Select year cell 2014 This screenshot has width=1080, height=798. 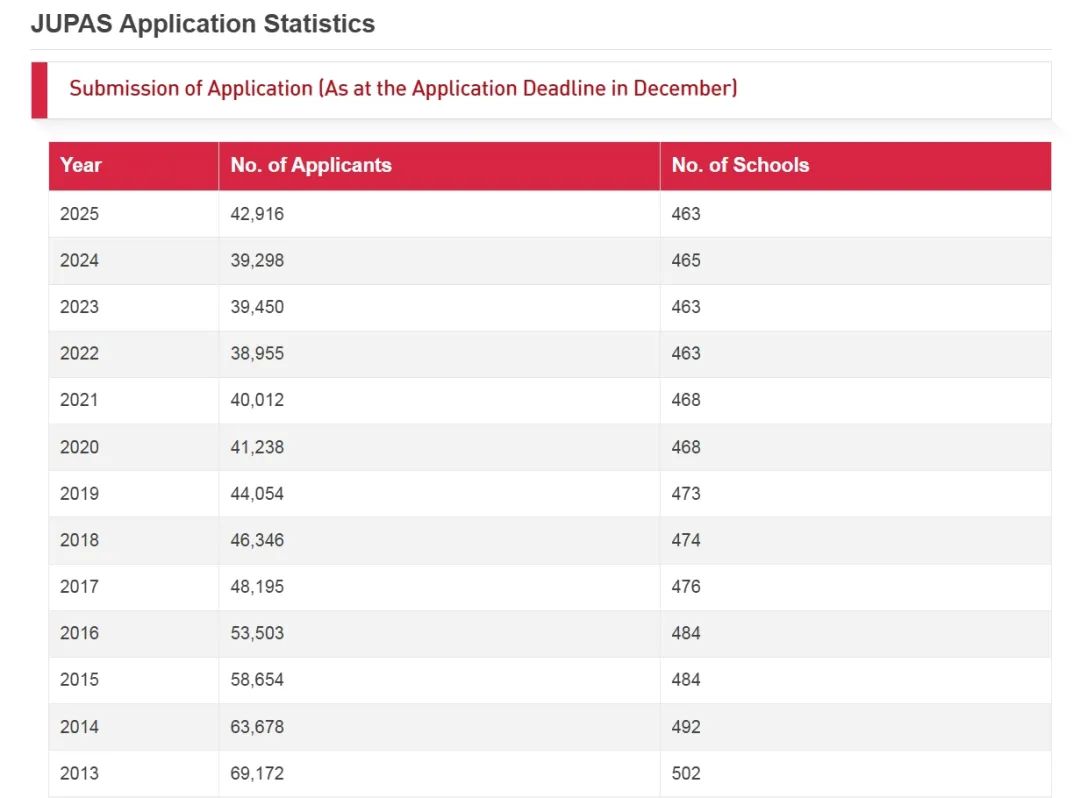pos(79,727)
